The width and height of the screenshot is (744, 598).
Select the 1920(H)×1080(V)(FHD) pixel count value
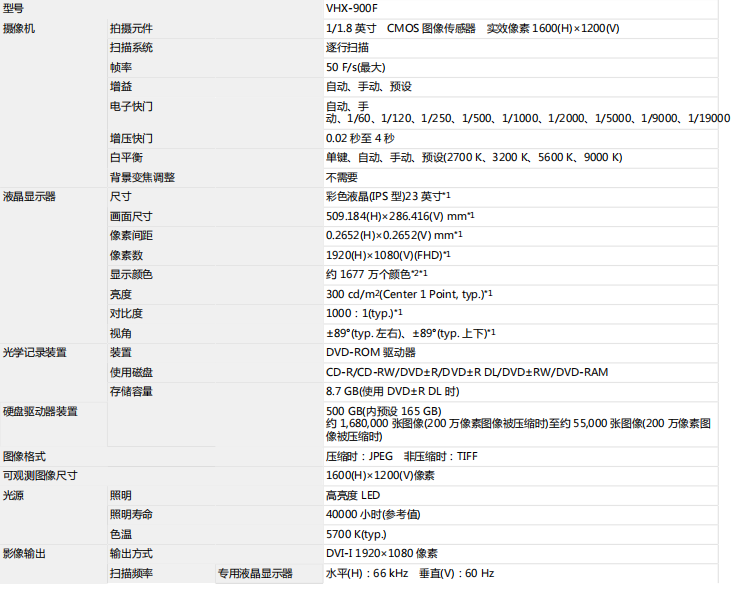click(388, 255)
